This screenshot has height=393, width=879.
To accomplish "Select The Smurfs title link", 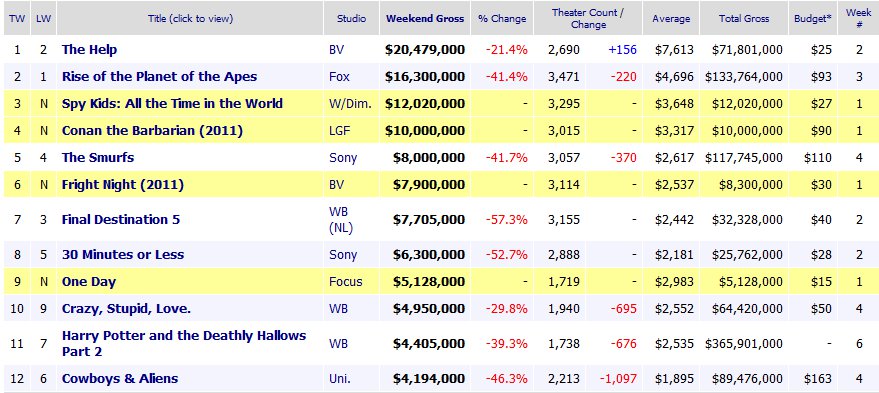I will pyautogui.click(x=98, y=158).
